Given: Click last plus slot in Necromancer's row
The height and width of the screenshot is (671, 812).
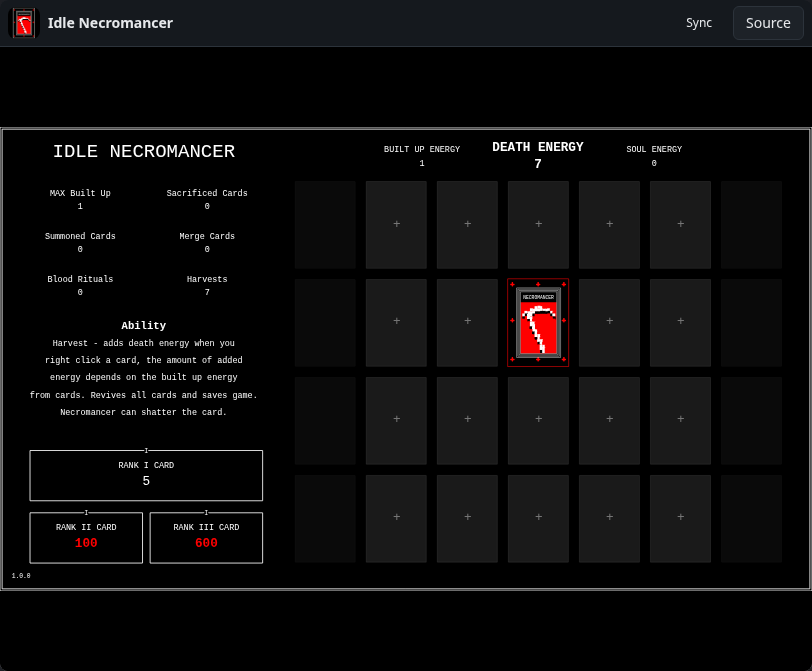Looking at the screenshot, I should [680, 323].
